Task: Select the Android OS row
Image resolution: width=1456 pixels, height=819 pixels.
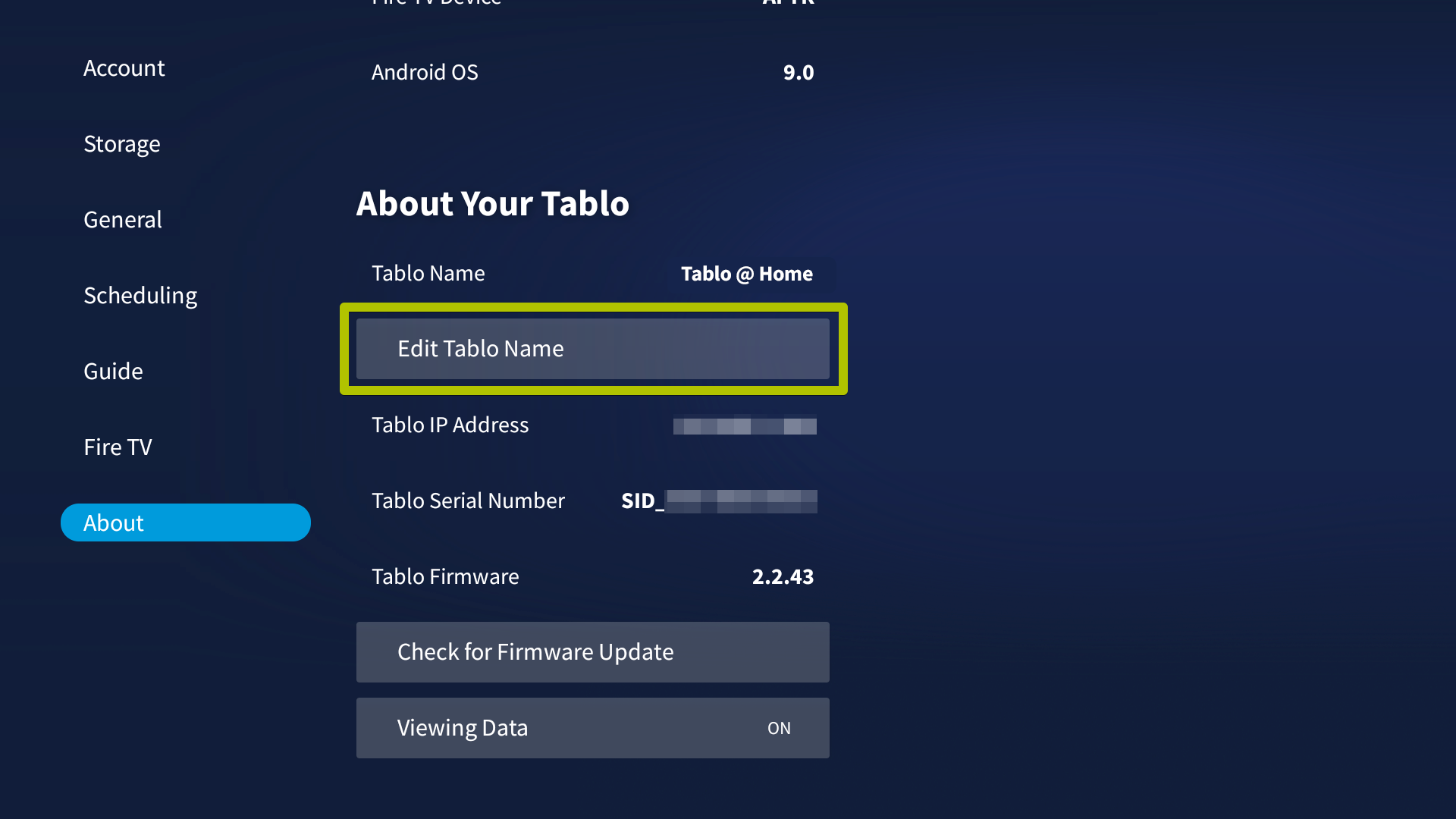Action: [593, 72]
